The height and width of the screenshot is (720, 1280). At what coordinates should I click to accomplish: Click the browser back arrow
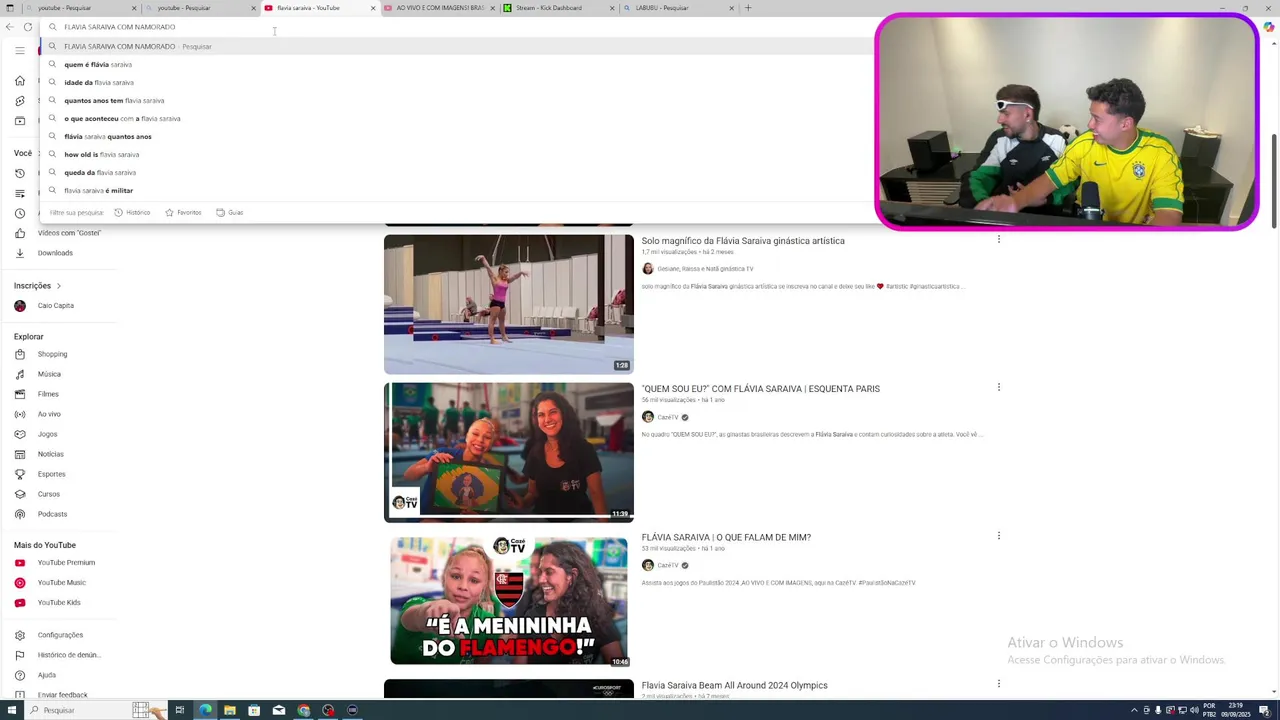9,27
